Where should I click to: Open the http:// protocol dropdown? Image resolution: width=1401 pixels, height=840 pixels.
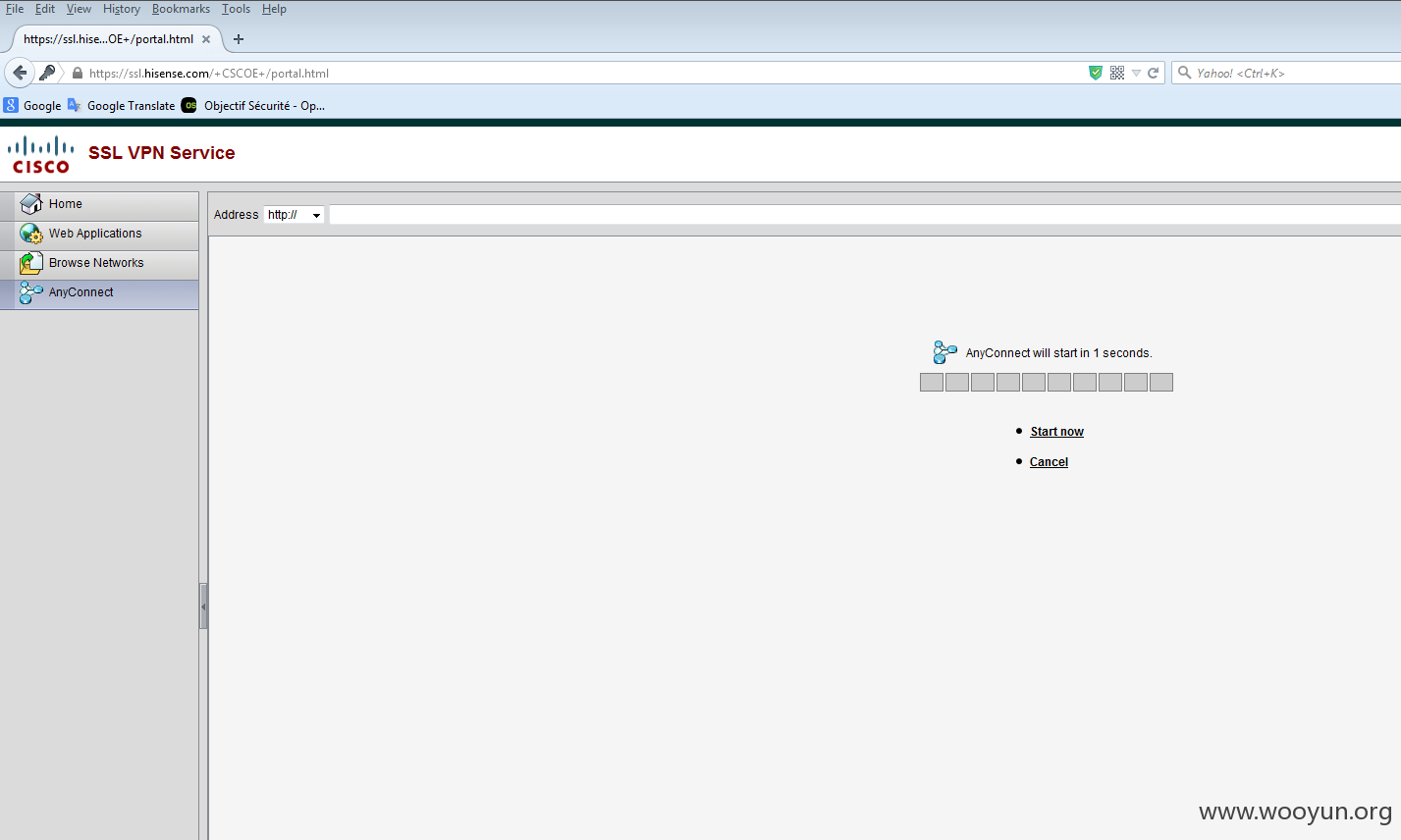click(294, 215)
